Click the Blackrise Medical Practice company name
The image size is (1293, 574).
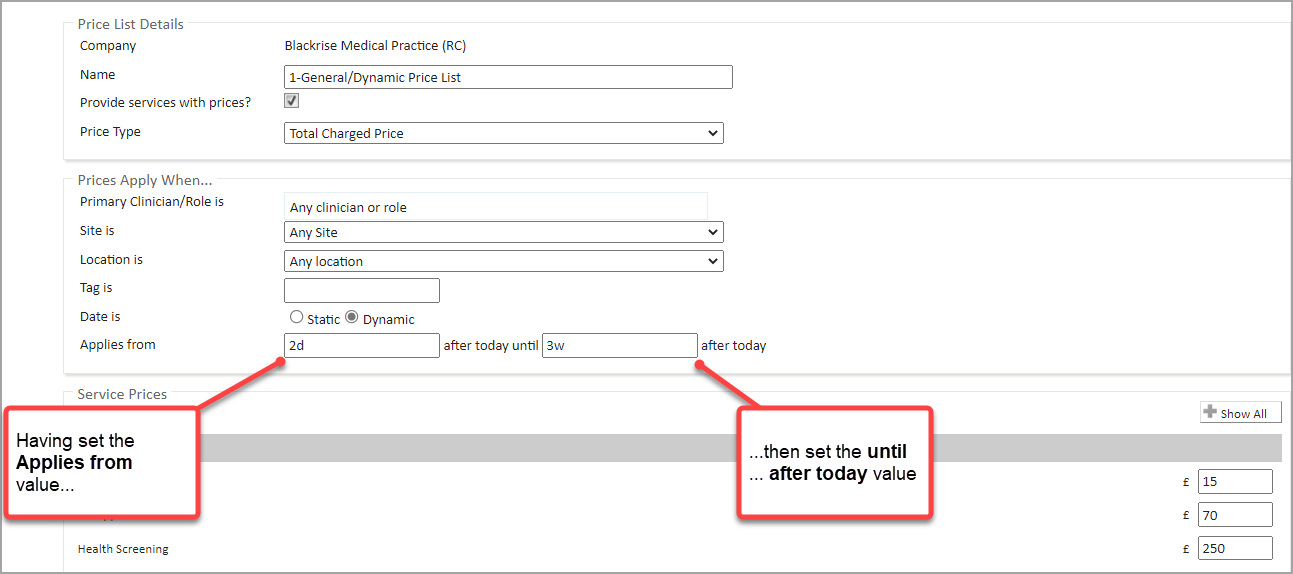pyautogui.click(x=375, y=46)
